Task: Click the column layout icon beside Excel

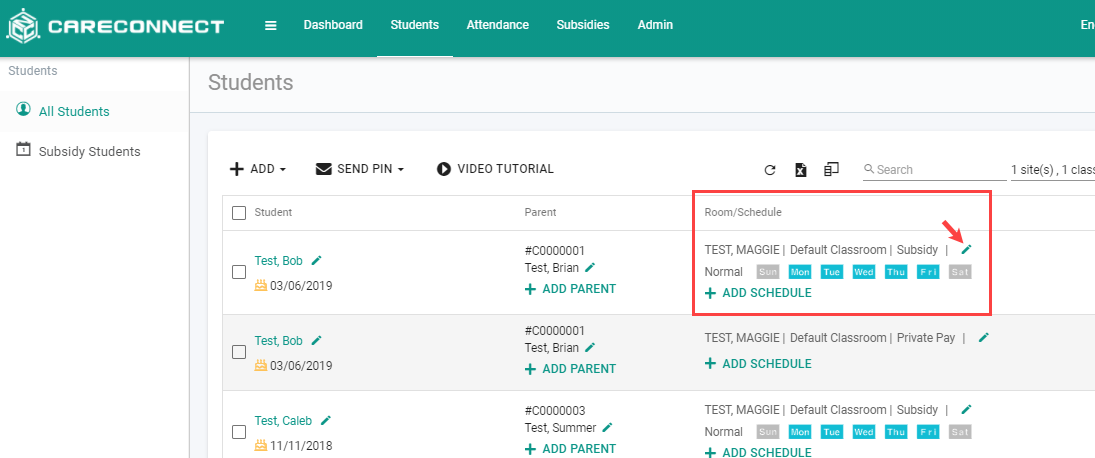Action: click(x=831, y=169)
